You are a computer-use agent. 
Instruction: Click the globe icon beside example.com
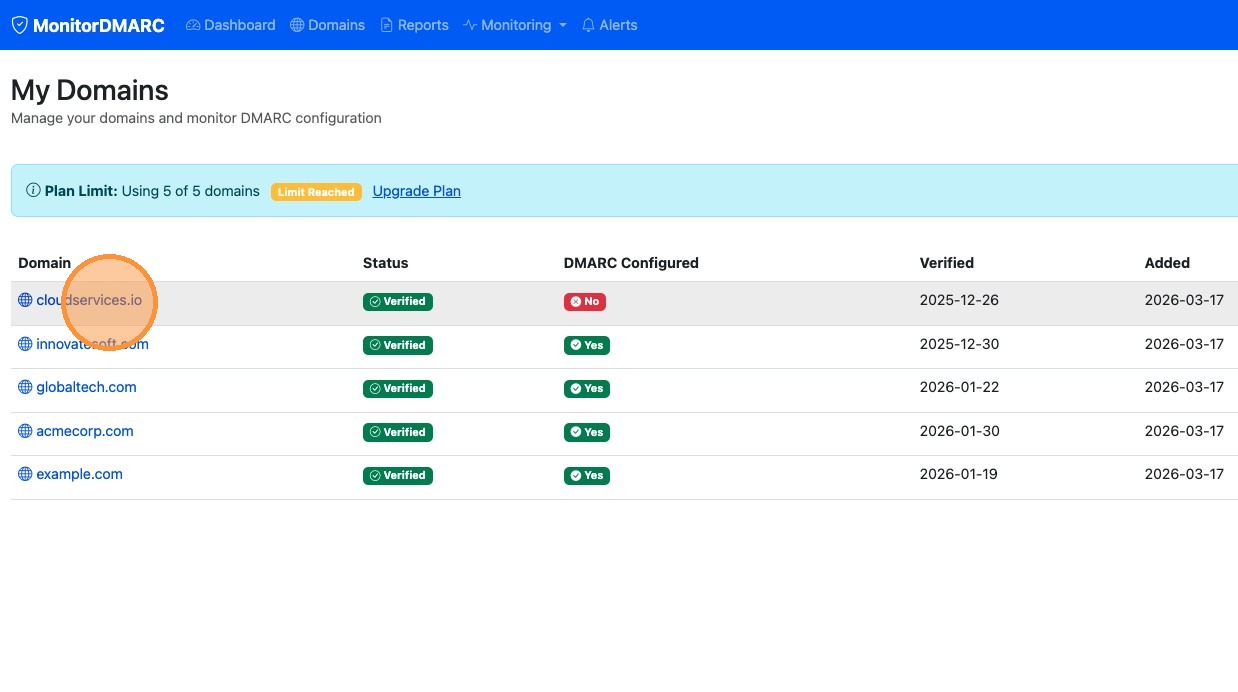tap(25, 474)
